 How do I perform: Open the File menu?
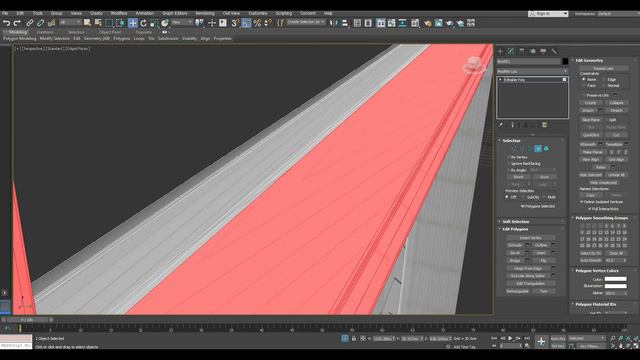(5, 13)
